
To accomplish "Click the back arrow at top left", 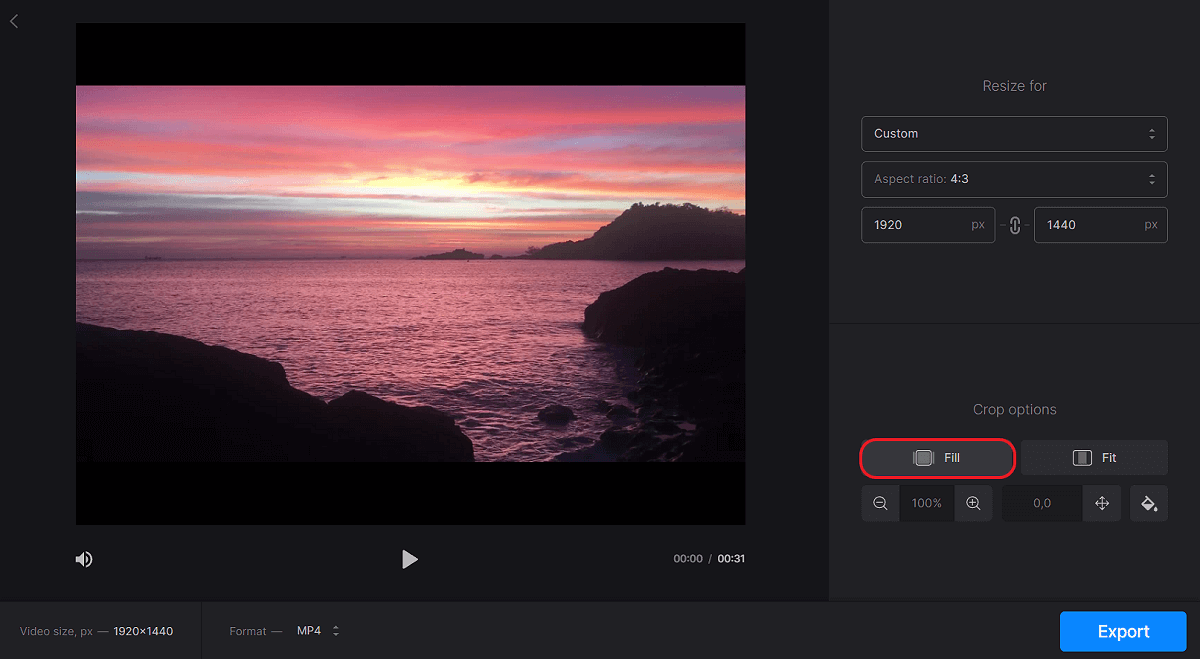I will coord(14,20).
